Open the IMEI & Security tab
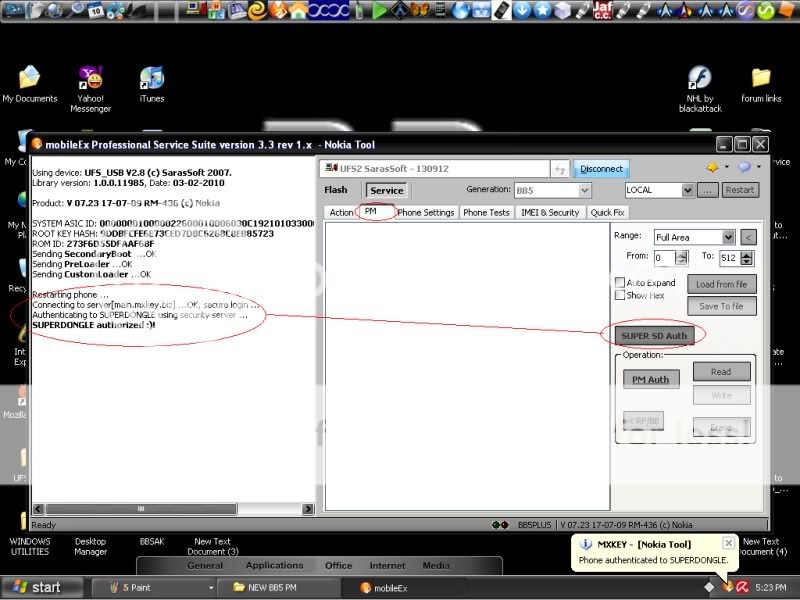The height and width of the screenshot is (600, 800). (x=550, y=213)
